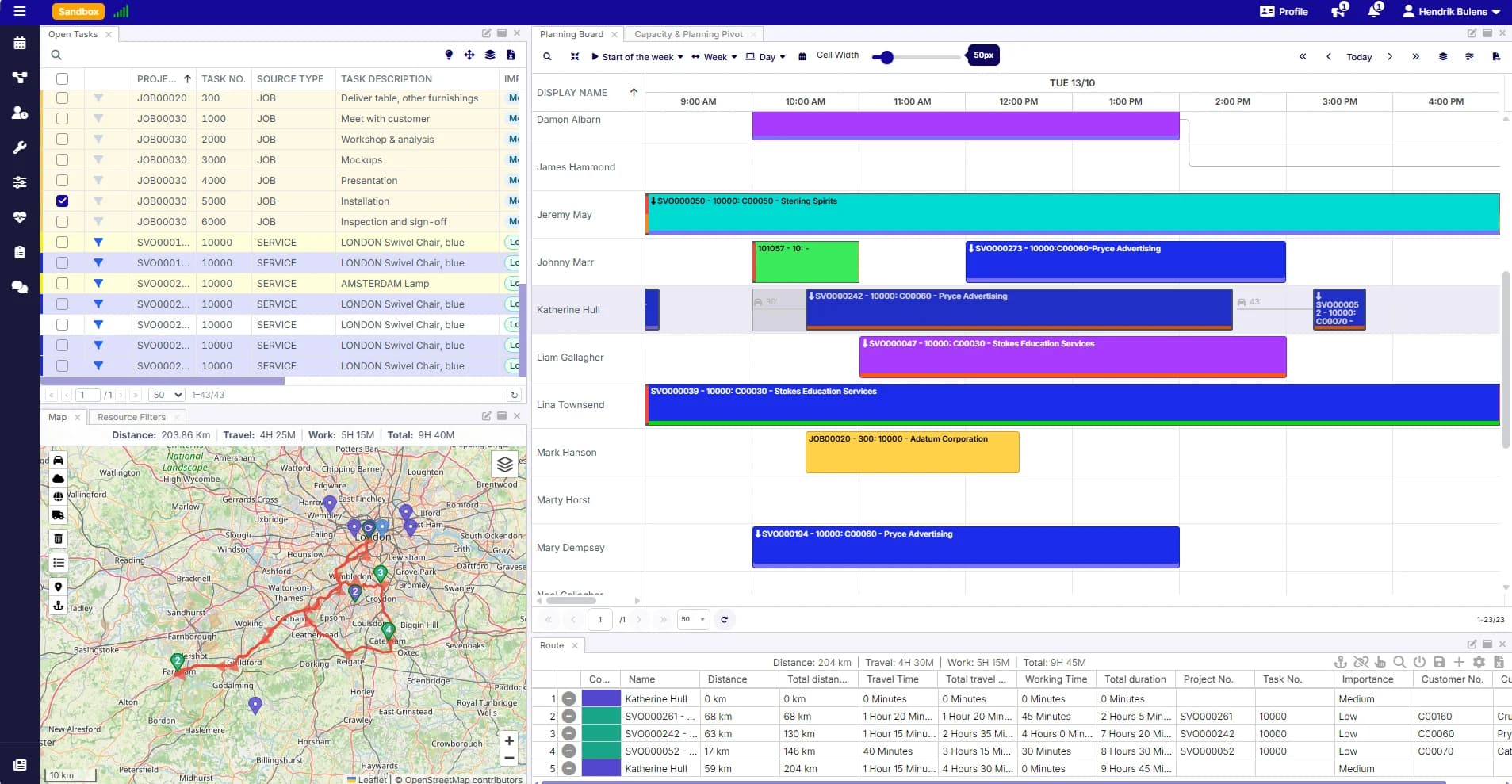
Task: Open the map layers control
Action: [x=505, y=465]
